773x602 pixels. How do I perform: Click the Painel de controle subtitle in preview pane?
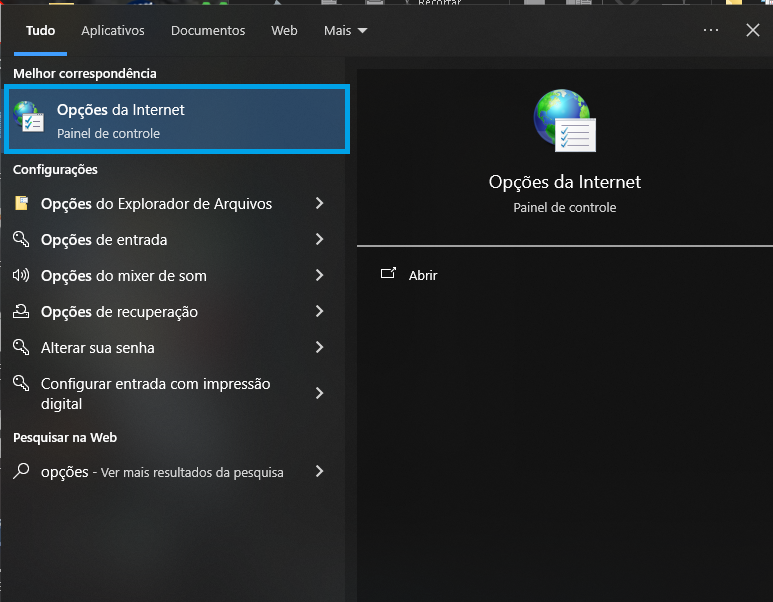[564, 208]
